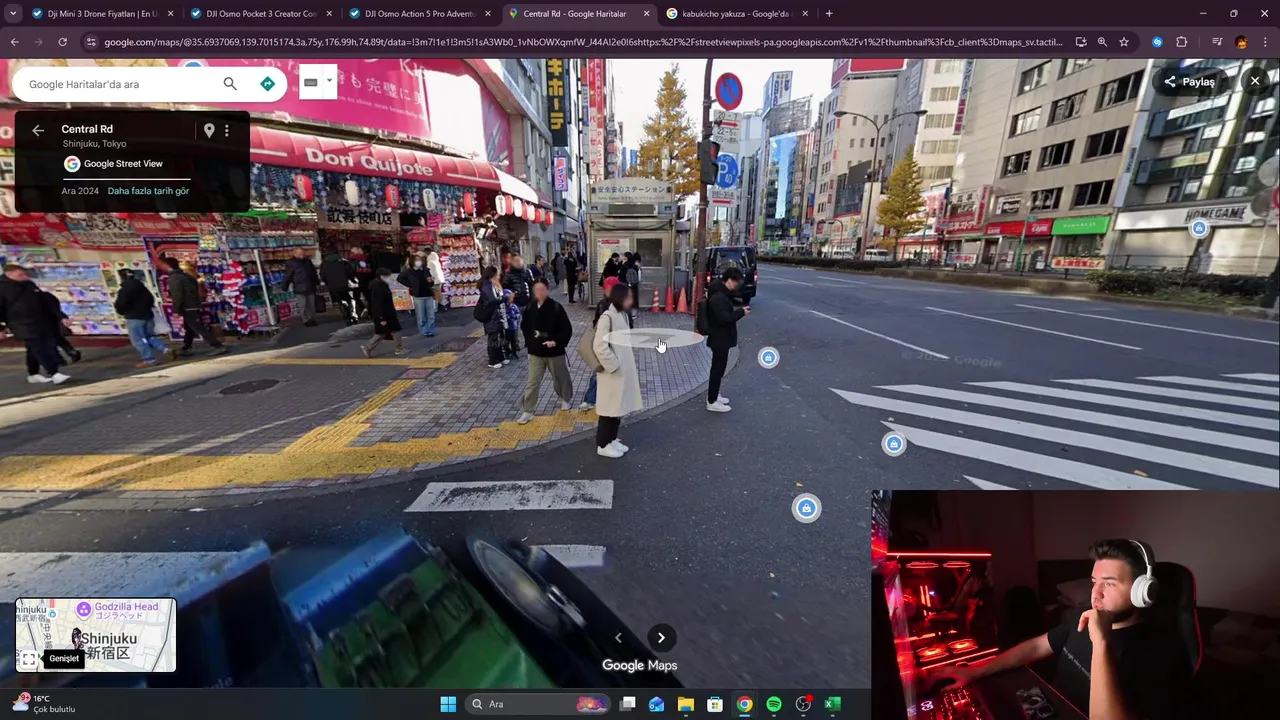The width and height of the screenshot is (1280, 720).
Task: Close the 'DJI Osmo Pocket 3 Creator' tab
Action: (329, 14)
